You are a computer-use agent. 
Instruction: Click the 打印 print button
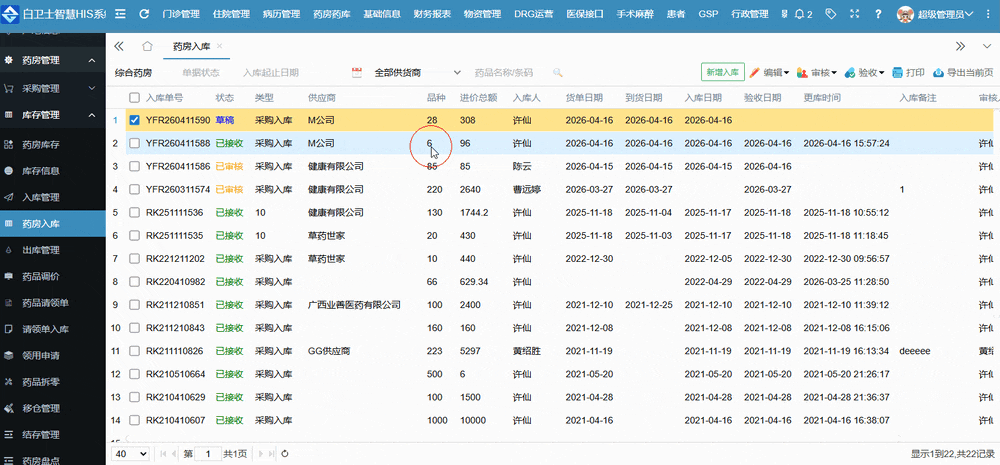point(909,73)
